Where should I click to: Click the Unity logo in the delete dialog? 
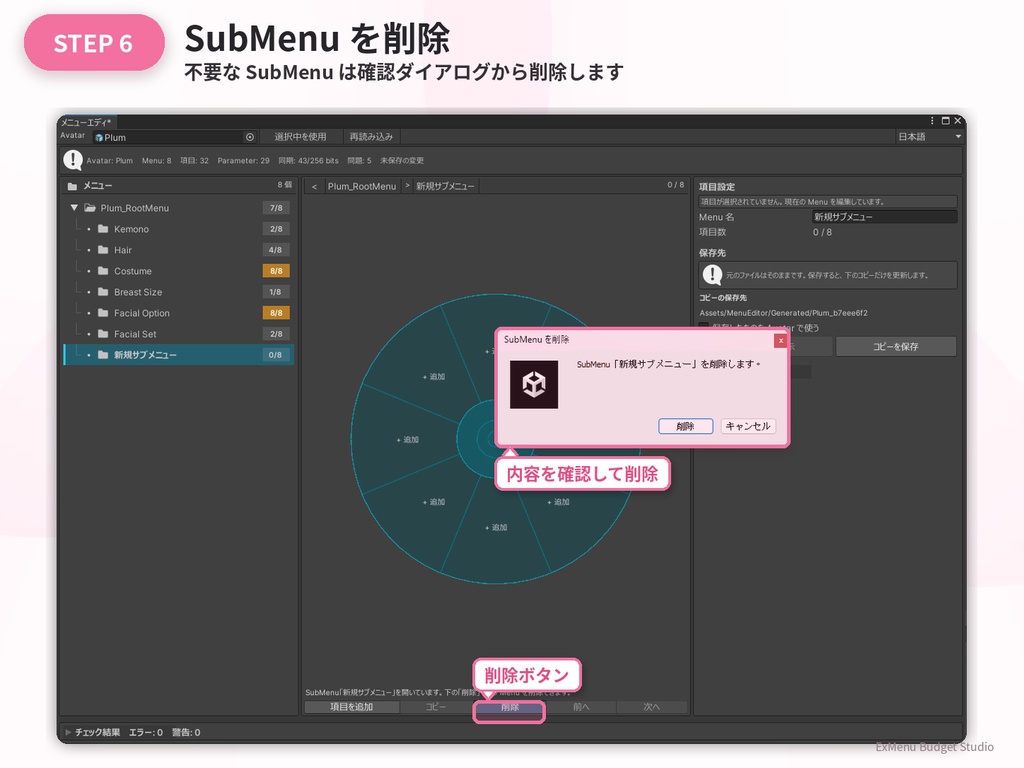[x=534, y=385]
